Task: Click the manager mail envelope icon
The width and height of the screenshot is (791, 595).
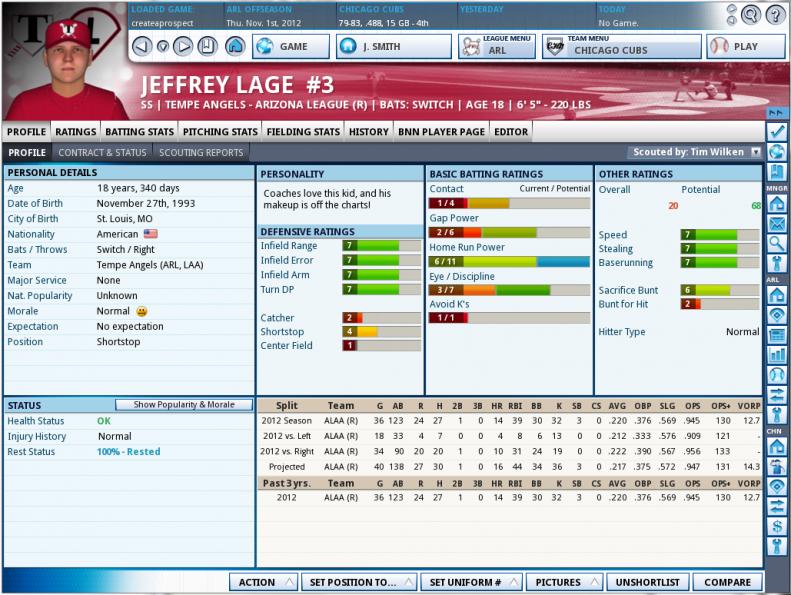Action: pyautogui.click(x=777, y=223)
